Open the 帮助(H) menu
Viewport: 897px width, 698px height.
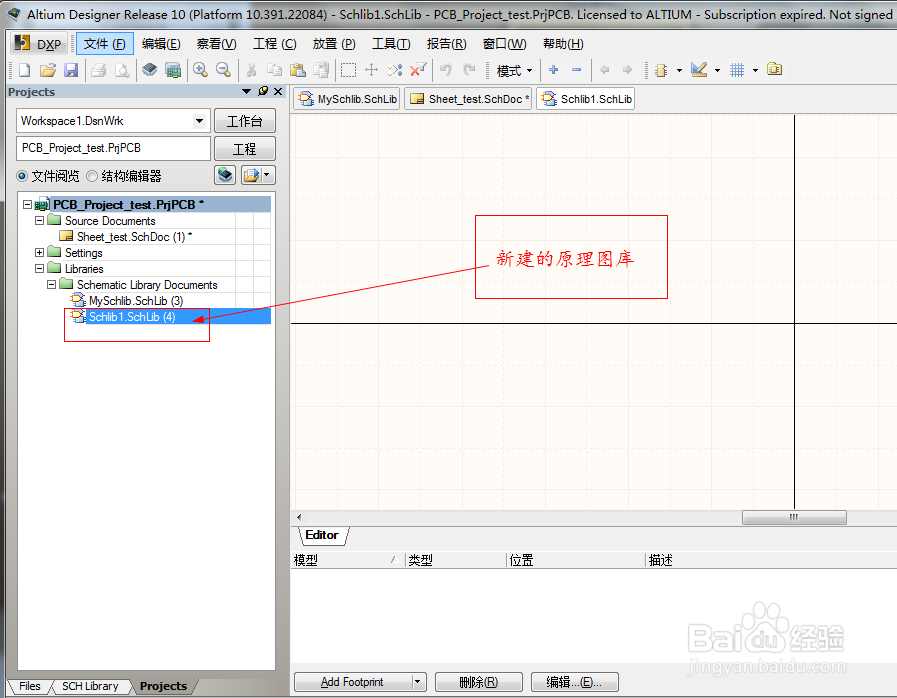pyautogui.click(x=563, y=44)
